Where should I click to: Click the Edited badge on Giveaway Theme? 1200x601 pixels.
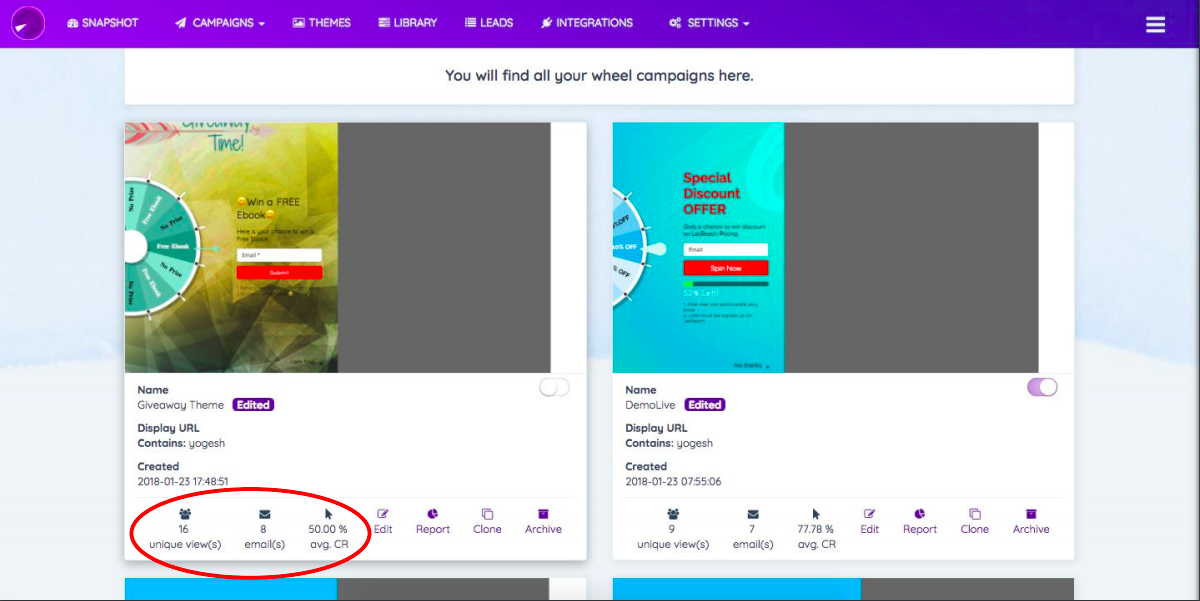pyautogui.click(x=253, y=405)
